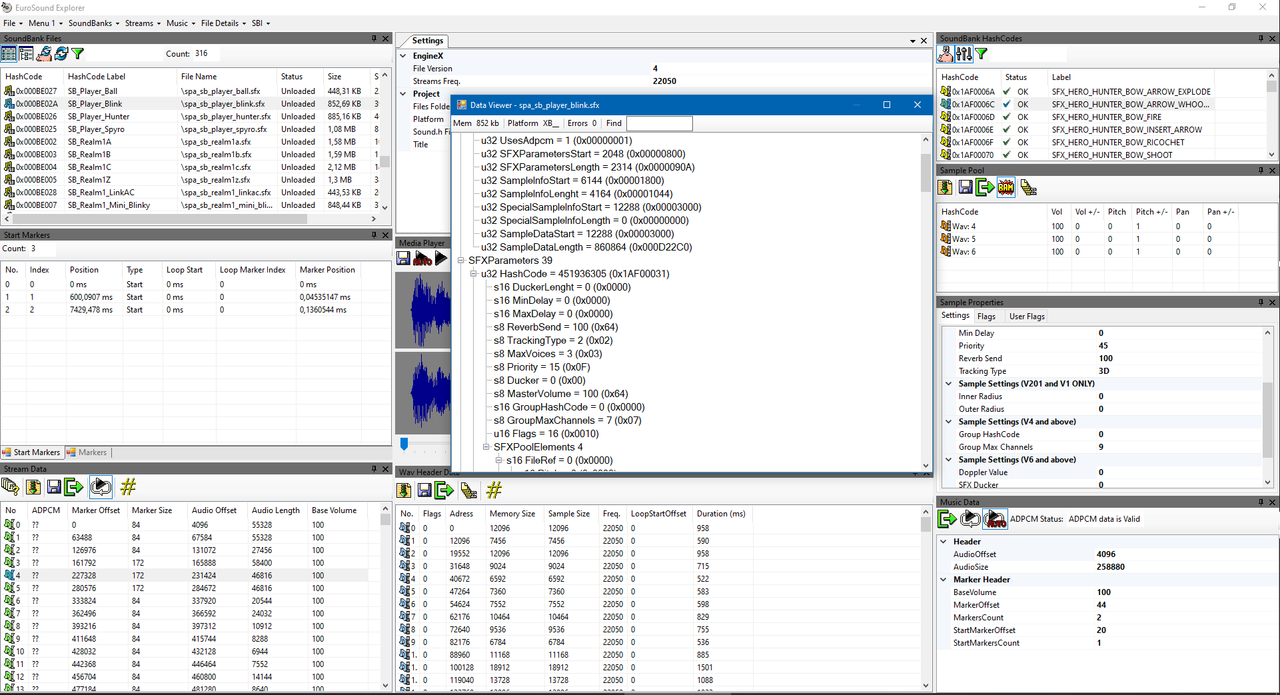The height and width of the screenshot is (695, 1280).
Task: Pin the Sample Pool panel
Action: 1261,170
